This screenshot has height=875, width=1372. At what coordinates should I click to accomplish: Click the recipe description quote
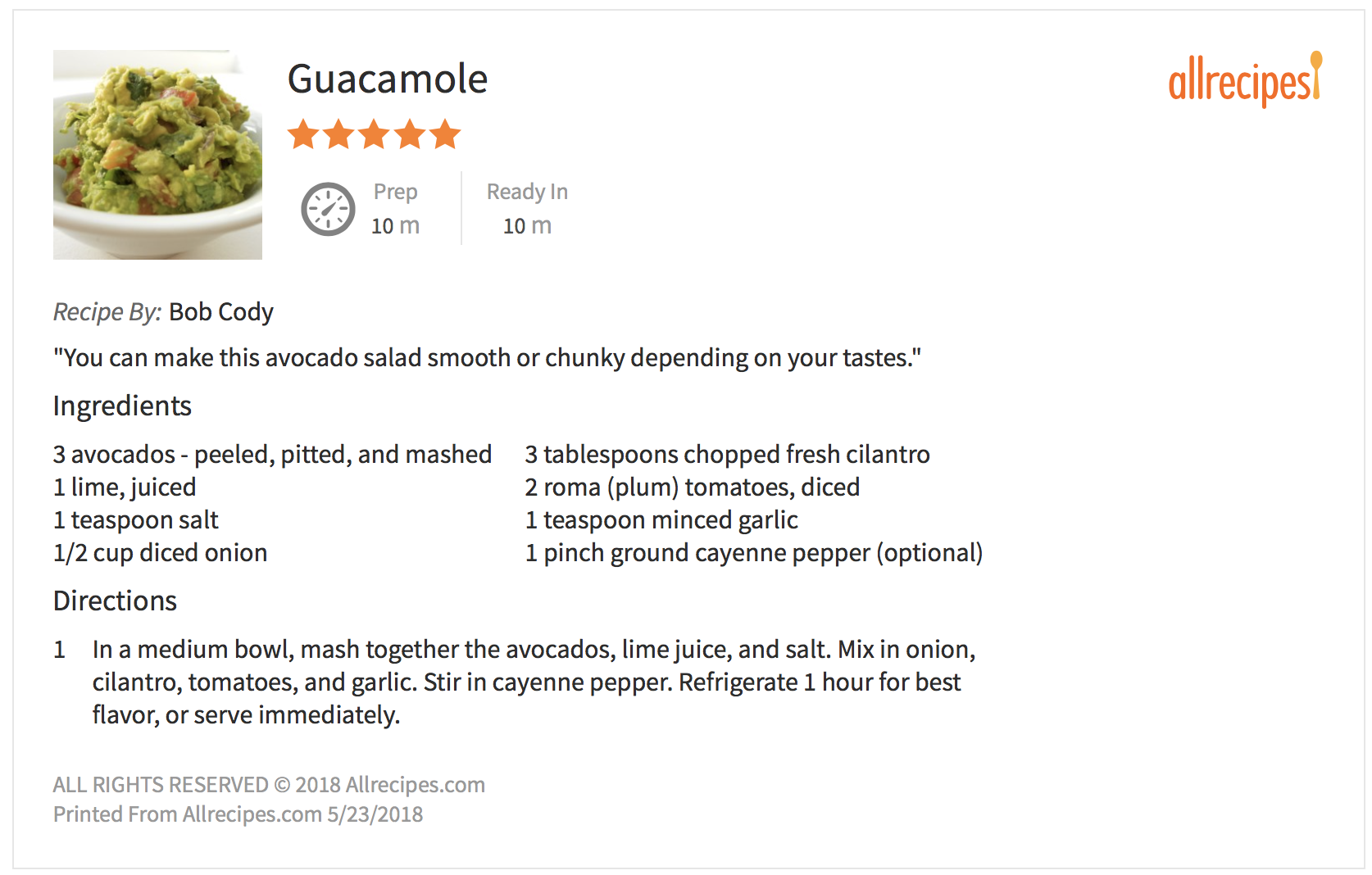pyautogui.click(x=487, y=358)
